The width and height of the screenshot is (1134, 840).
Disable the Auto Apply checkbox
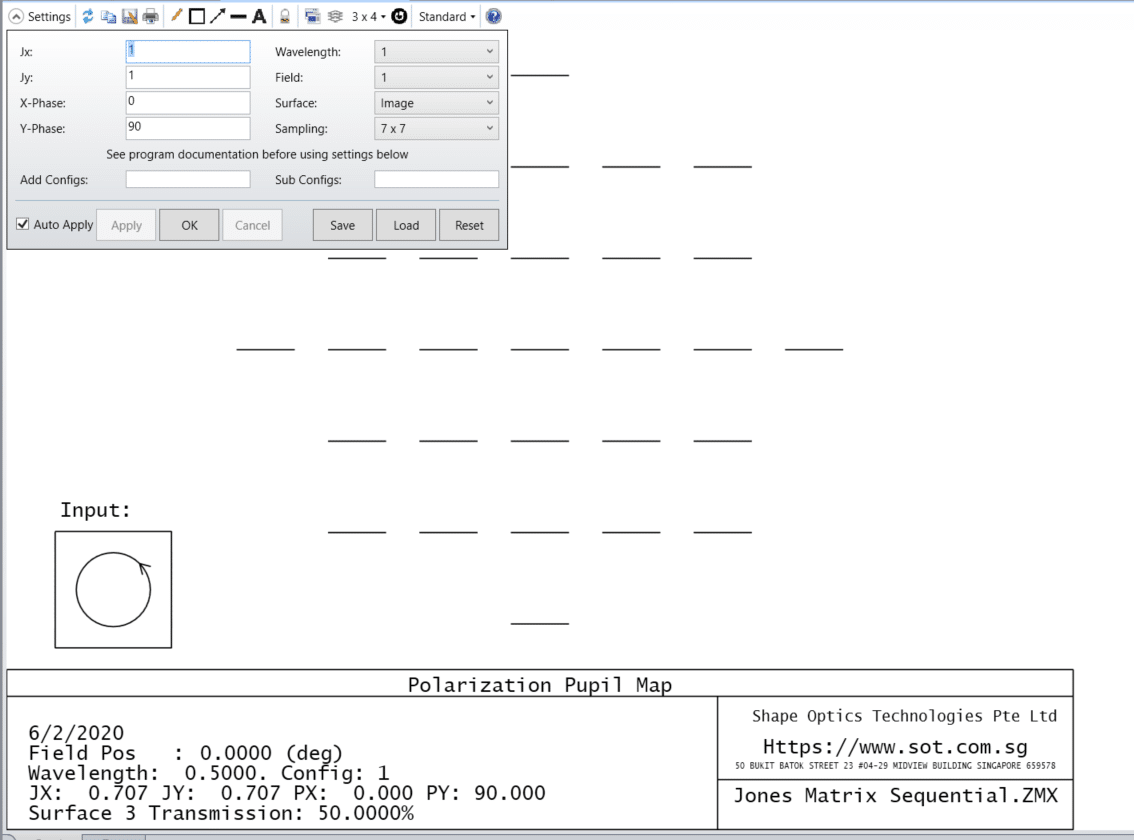(22, 224)
